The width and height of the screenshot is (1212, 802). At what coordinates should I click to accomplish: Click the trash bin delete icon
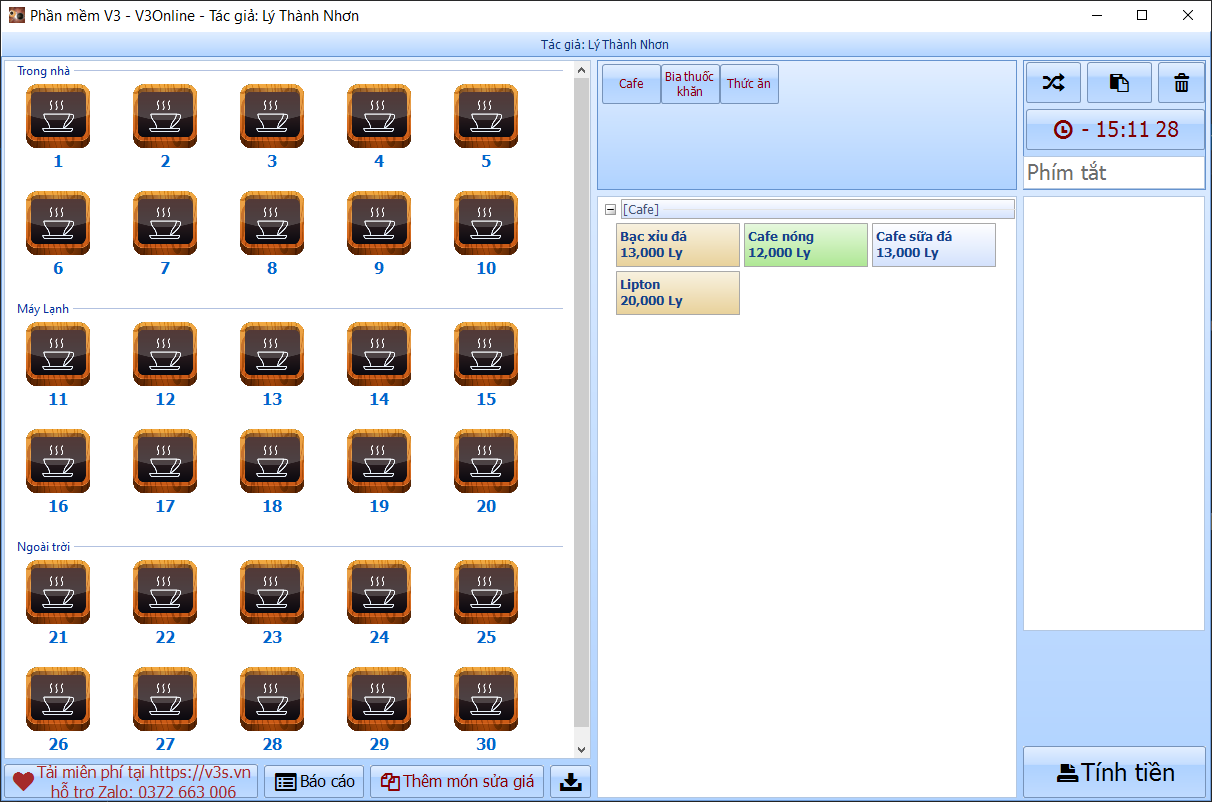1181,82
